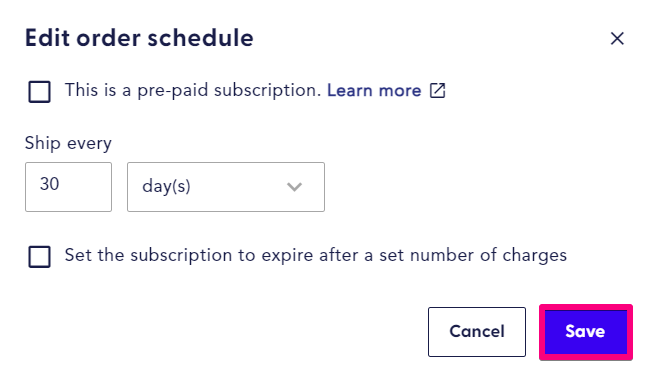Screen dimensions: 652x376
Task: Open the Learn more link
Action: [374, 90]
